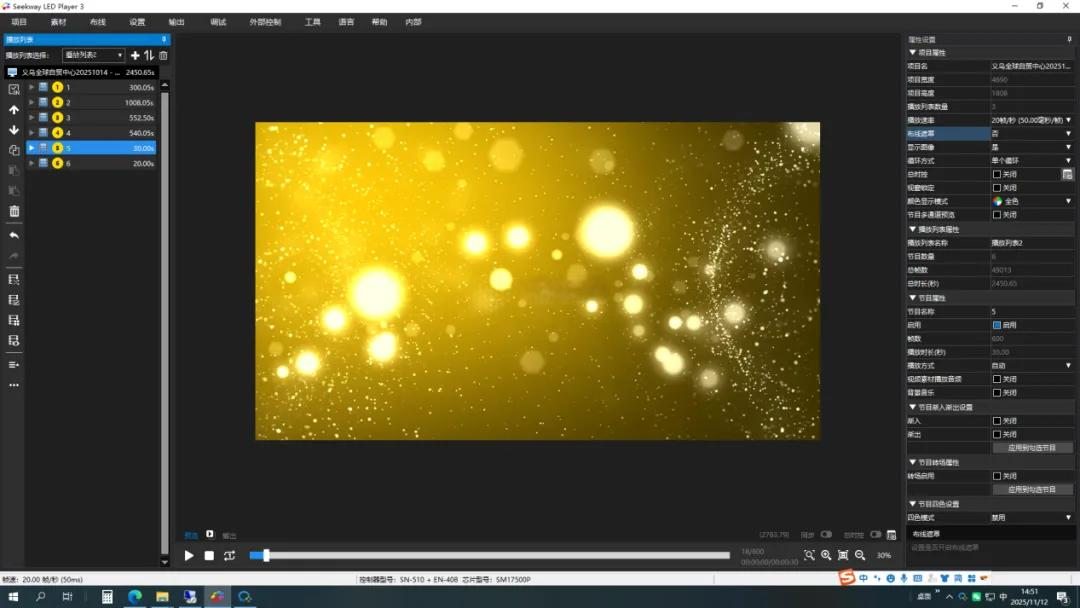Click the playback progress slider handle
The image size is (1080, 608).
(x=266, y=556)
